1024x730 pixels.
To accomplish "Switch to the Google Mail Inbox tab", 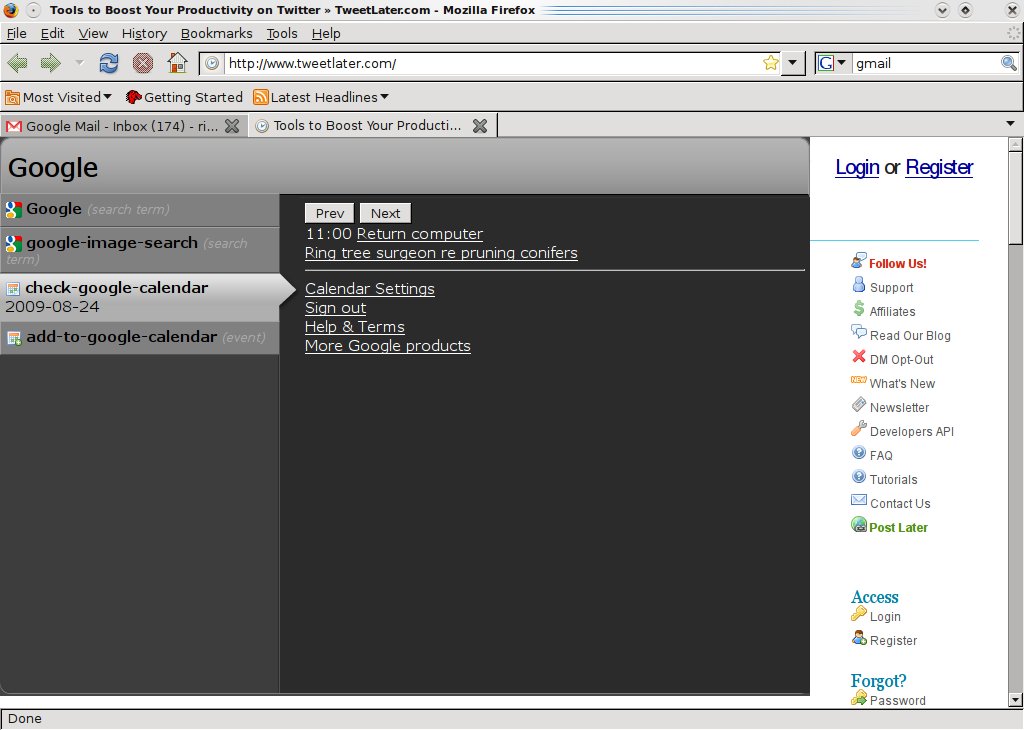I will 124,126.
